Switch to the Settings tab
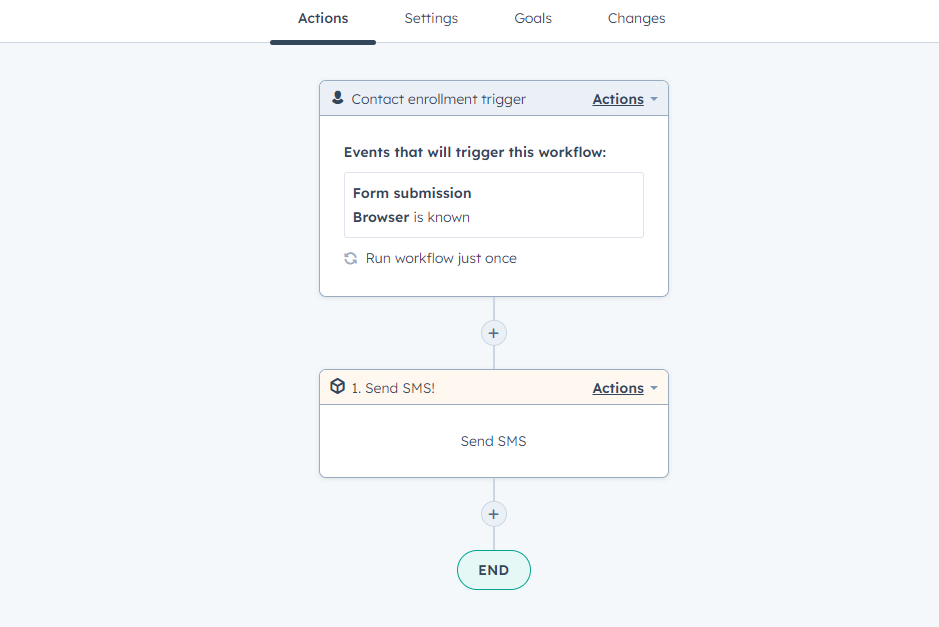Screen dimensions: 939x627 tap(431, 18)
